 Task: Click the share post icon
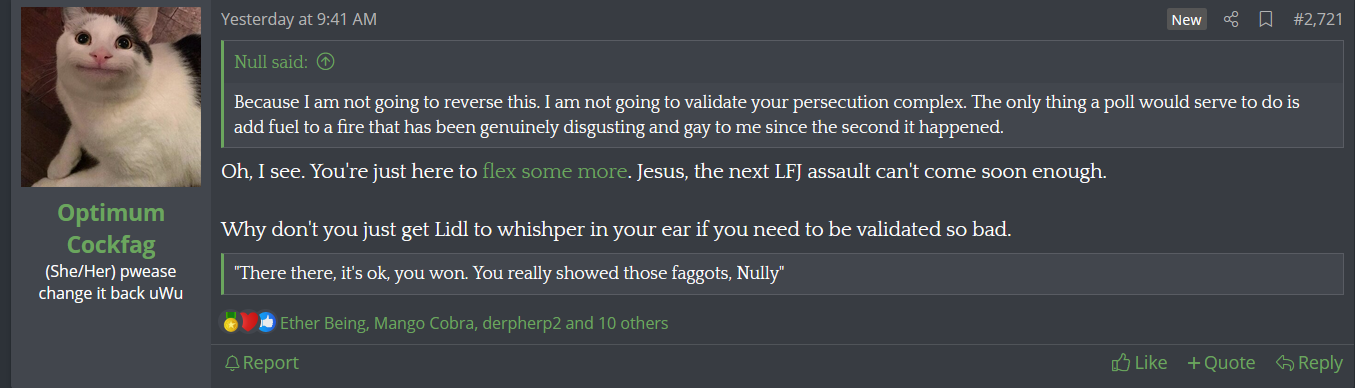pos(1231,20)
